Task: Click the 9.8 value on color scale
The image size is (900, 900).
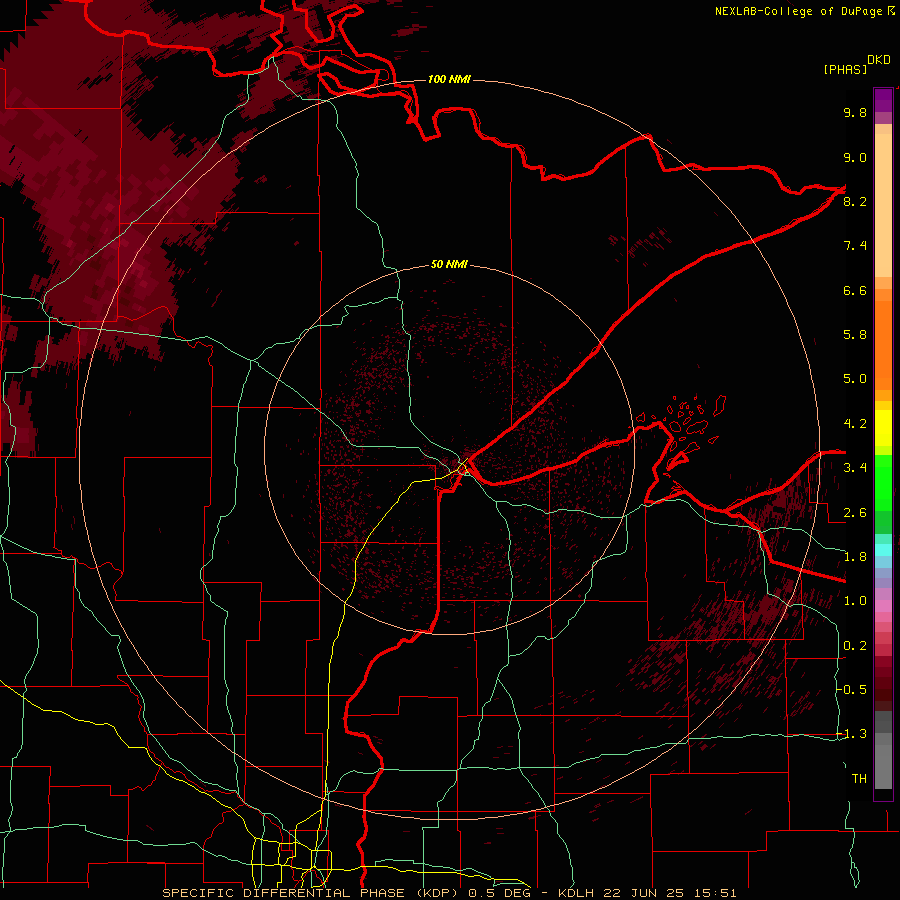Action: tap(855, 112)
